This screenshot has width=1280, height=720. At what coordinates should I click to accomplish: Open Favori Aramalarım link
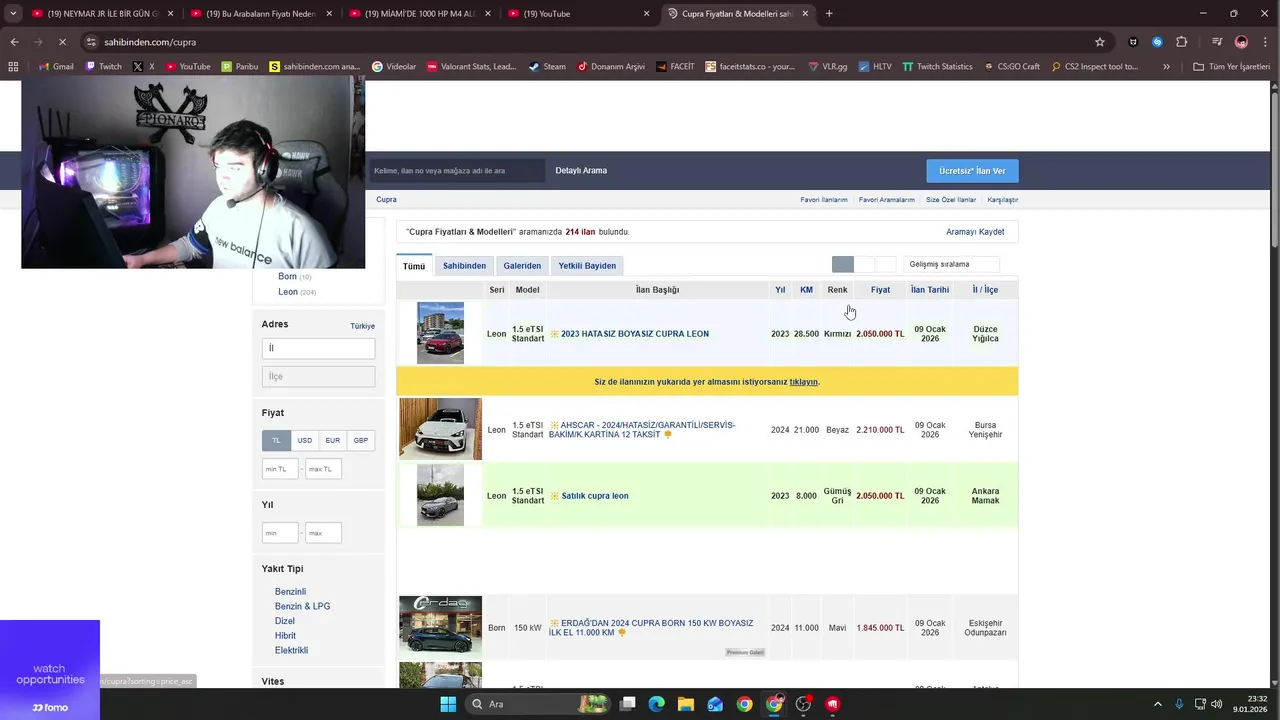(887, 200)
